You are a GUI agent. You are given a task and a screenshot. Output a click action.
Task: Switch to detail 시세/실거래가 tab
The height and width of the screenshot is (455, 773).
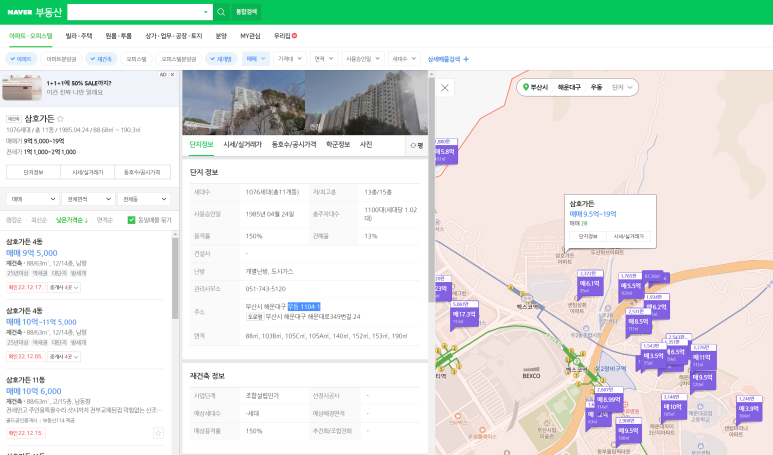(242, 144)
